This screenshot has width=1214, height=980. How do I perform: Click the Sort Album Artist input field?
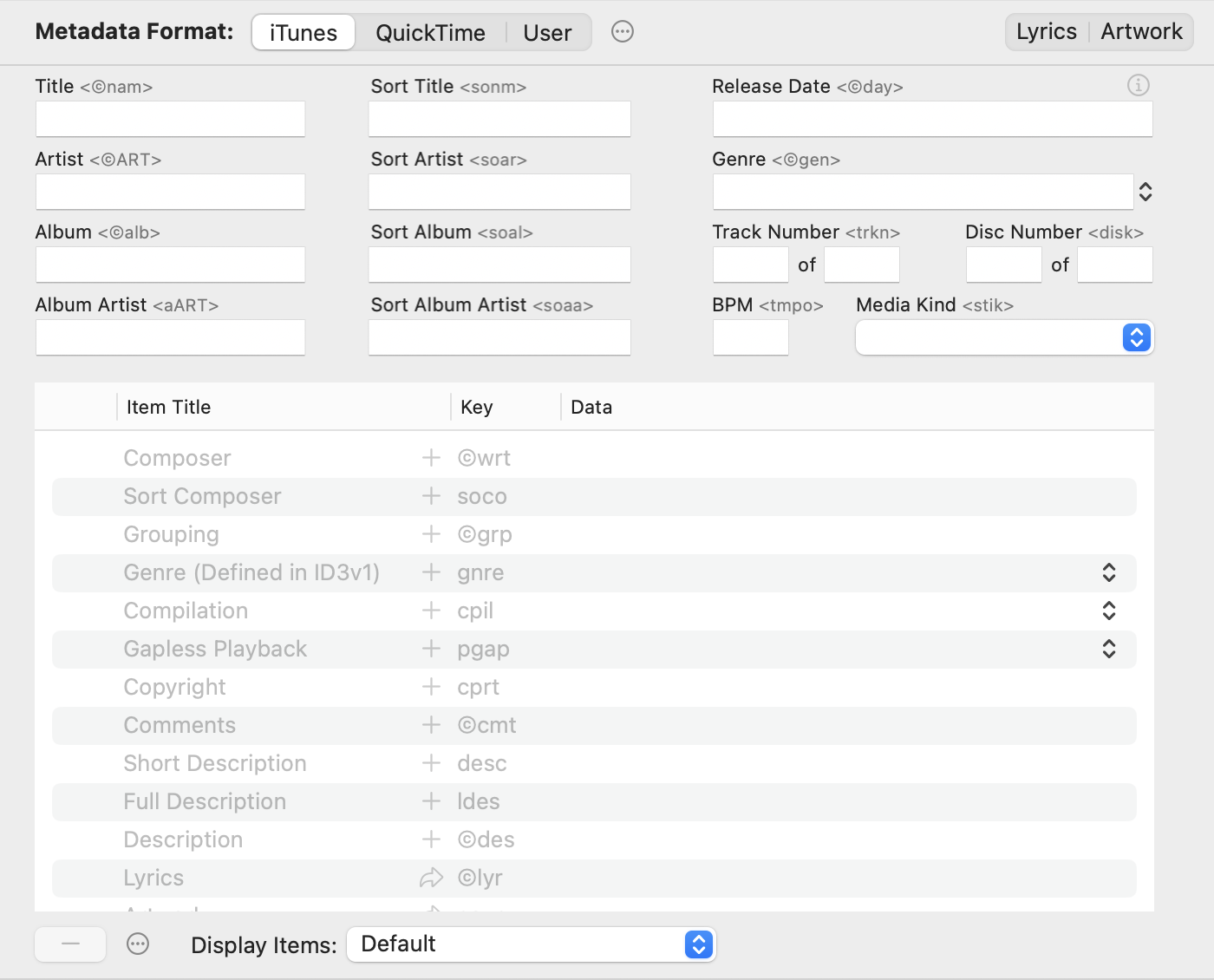click(x=499, y=337)
